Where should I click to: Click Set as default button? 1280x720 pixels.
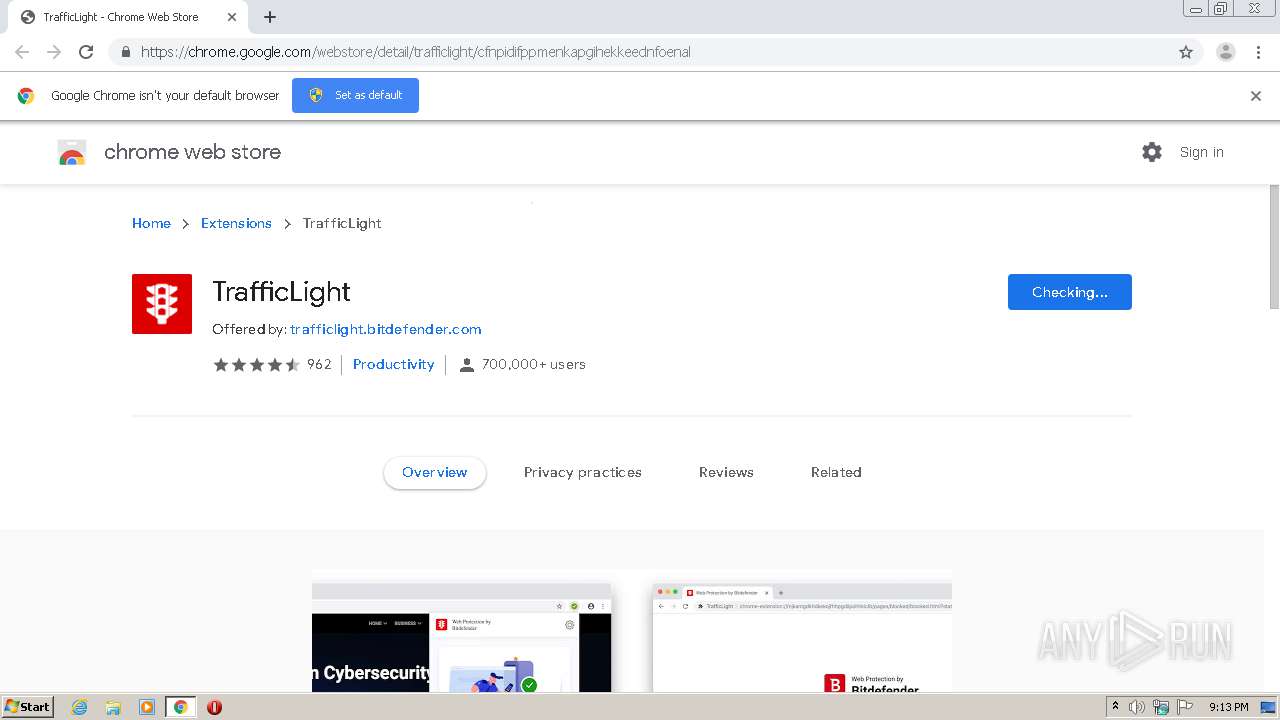click(355, 95)
